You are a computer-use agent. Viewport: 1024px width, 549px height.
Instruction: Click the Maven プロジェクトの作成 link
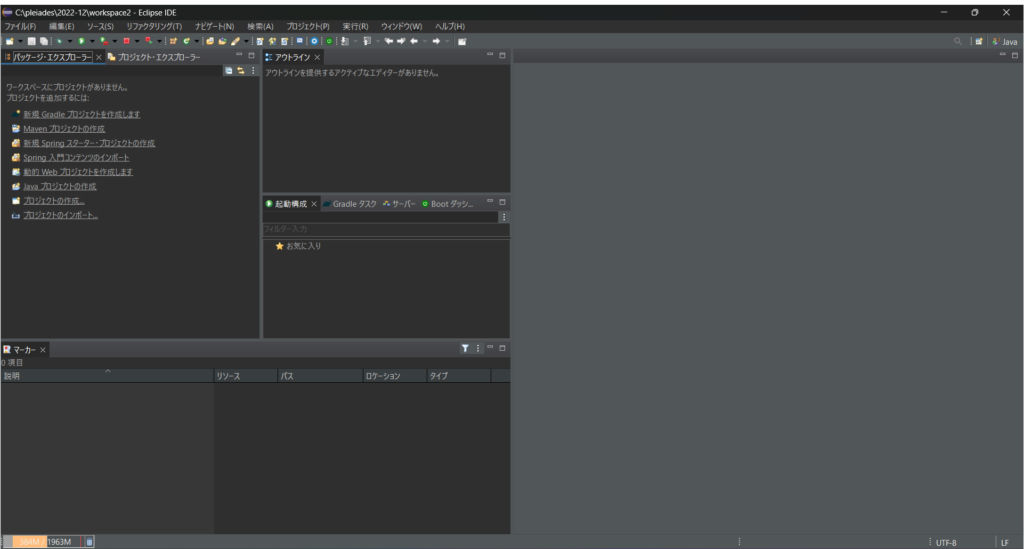click(64, 129)
